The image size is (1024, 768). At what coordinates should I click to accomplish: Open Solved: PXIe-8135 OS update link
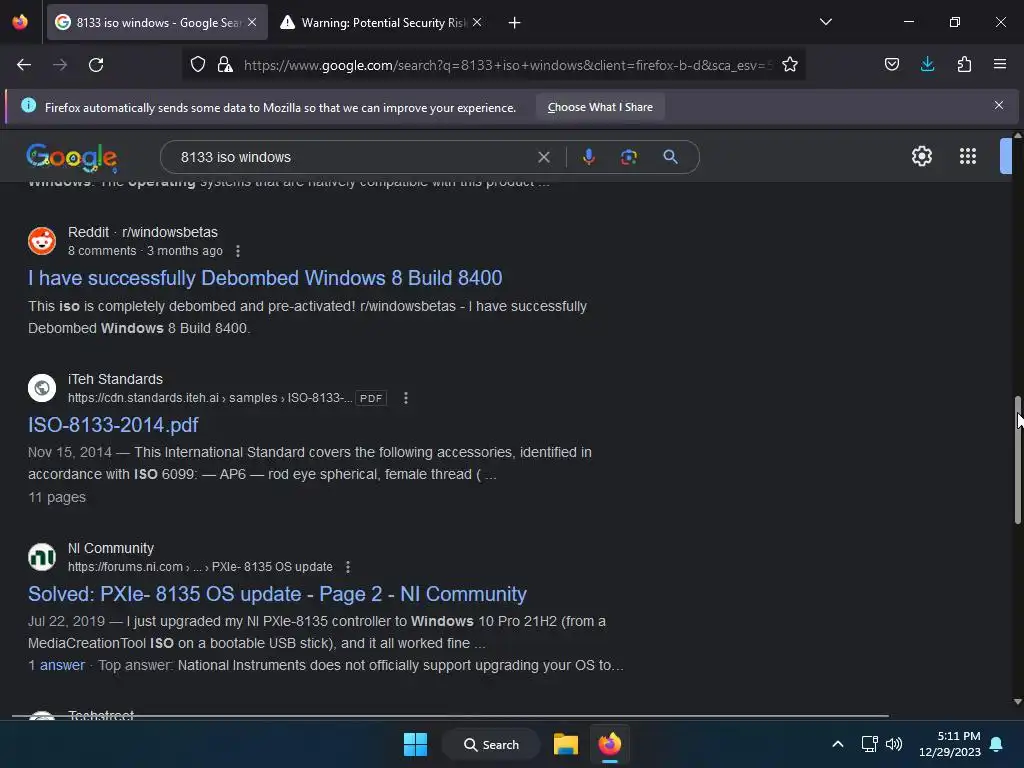[278, 594]
